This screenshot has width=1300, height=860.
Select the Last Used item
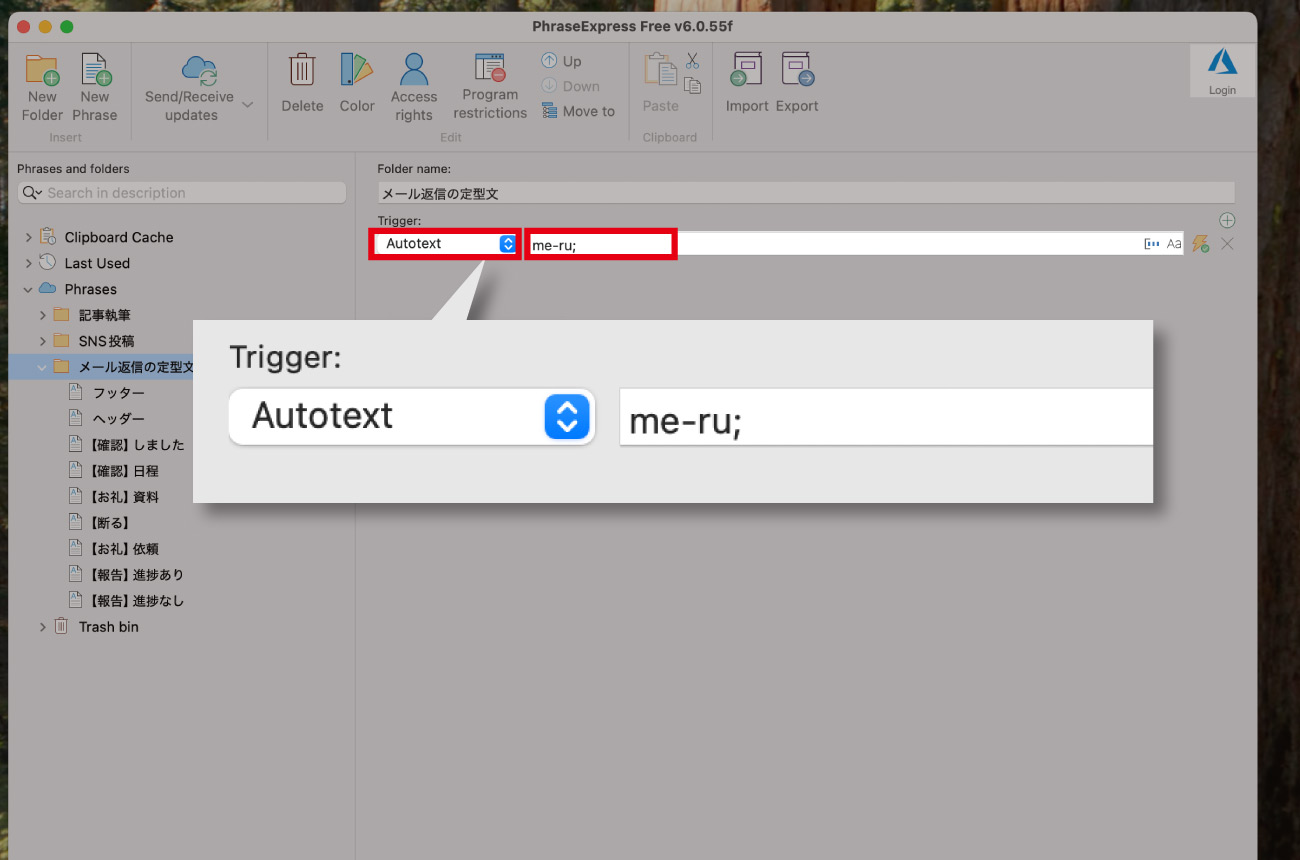97,263
